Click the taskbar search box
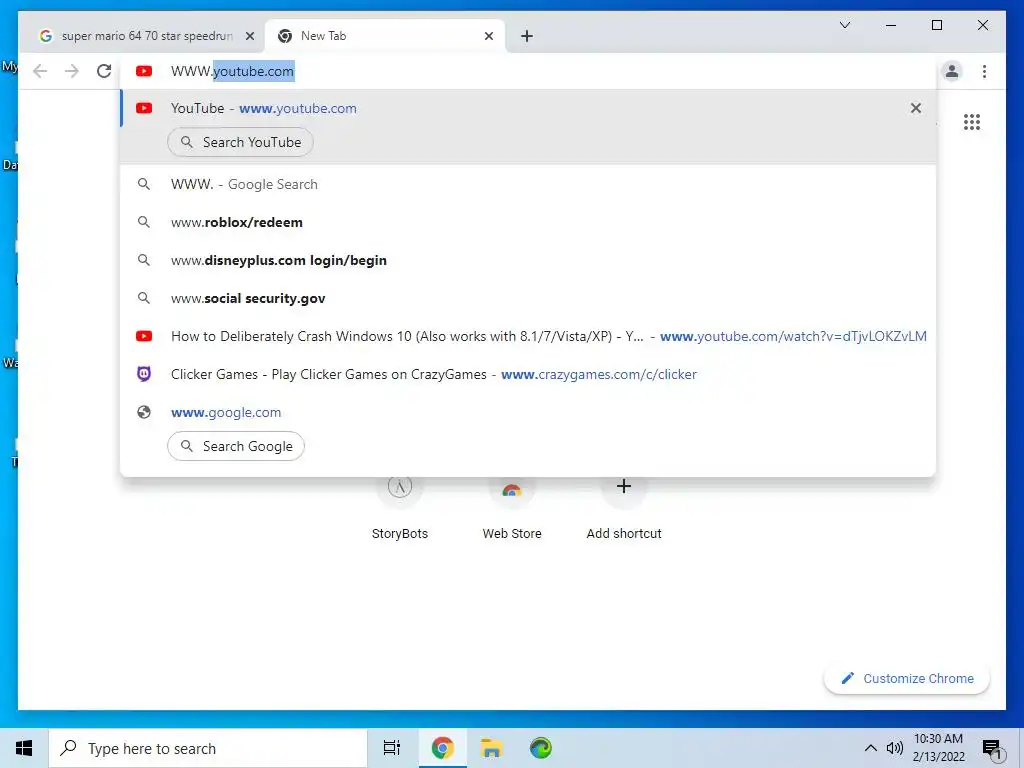Image resolution: width=1024 pixels, height=768 pixels. [x=208, y=748]
